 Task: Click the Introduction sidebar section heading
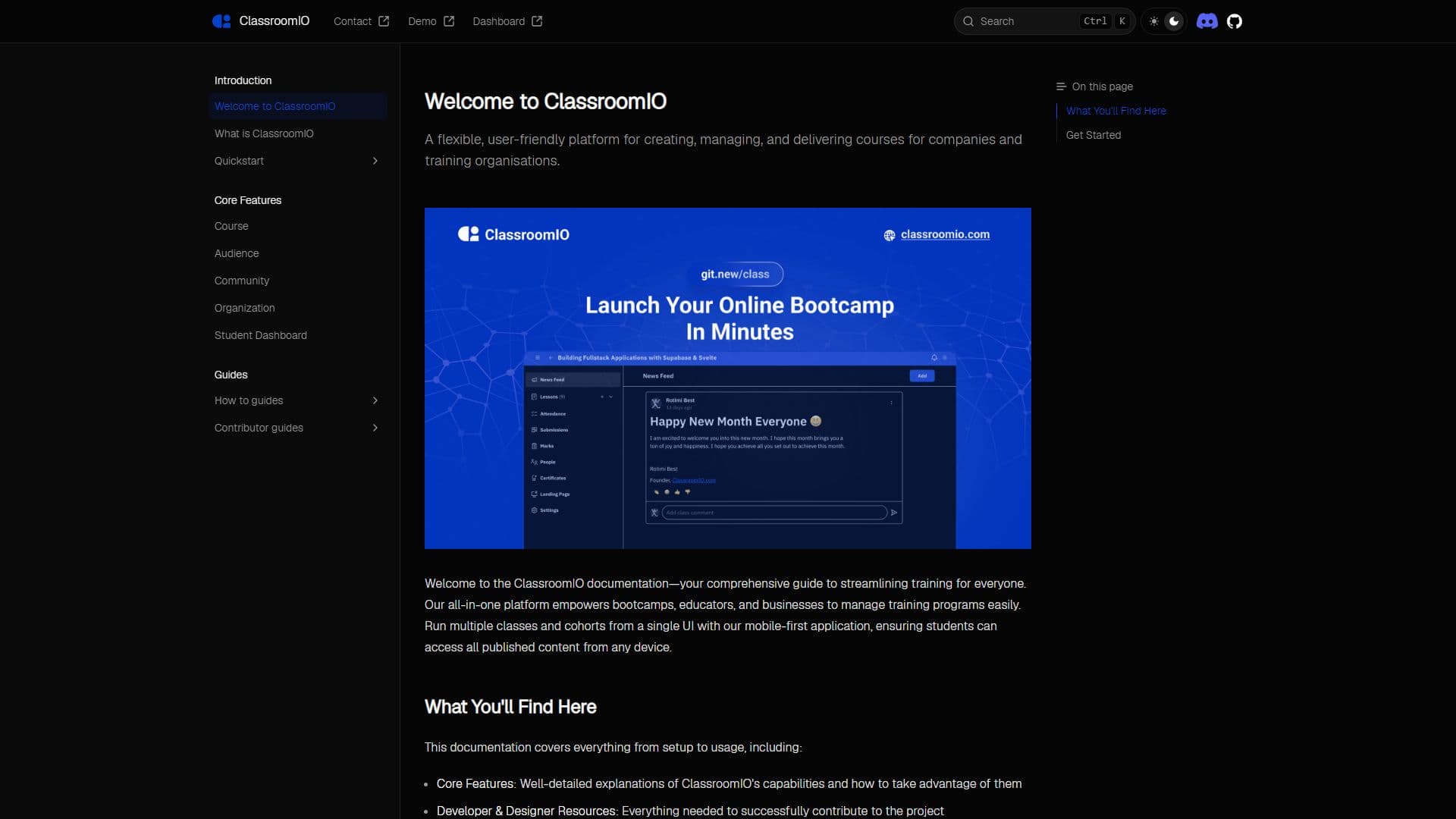243,80
